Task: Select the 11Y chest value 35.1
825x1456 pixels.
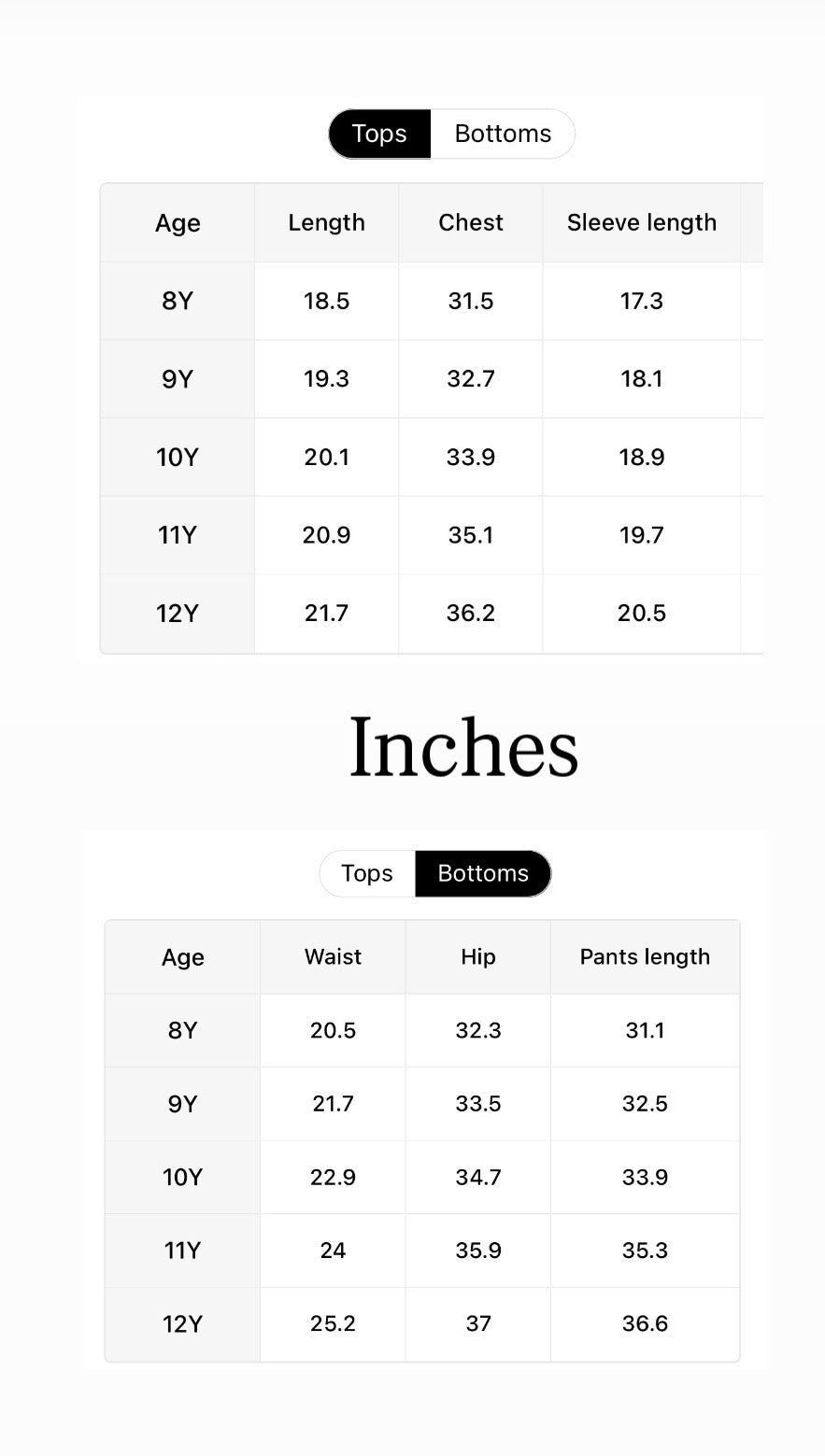Action: pos(471,535)
